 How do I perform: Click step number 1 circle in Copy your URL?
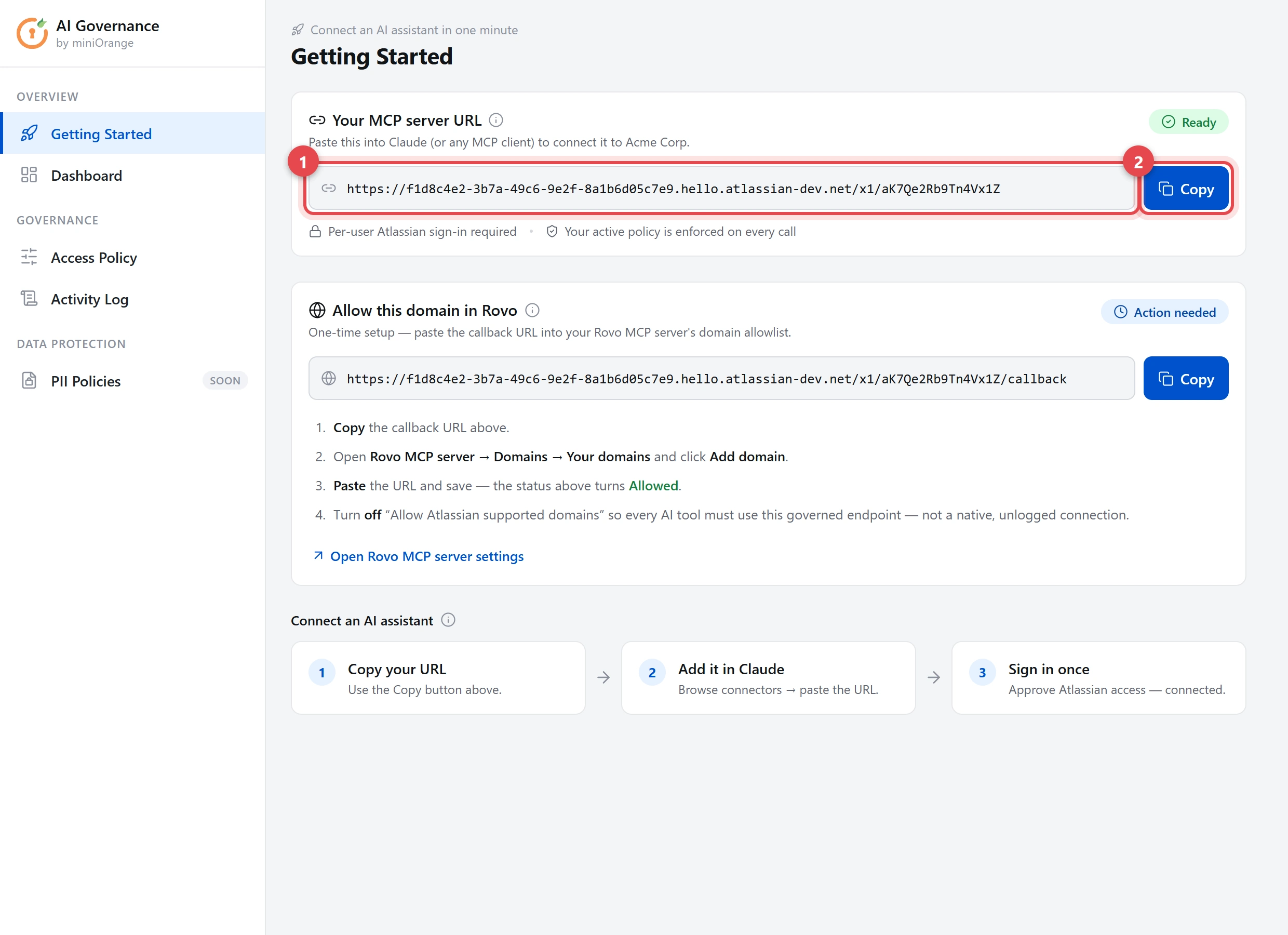[322, 673]
